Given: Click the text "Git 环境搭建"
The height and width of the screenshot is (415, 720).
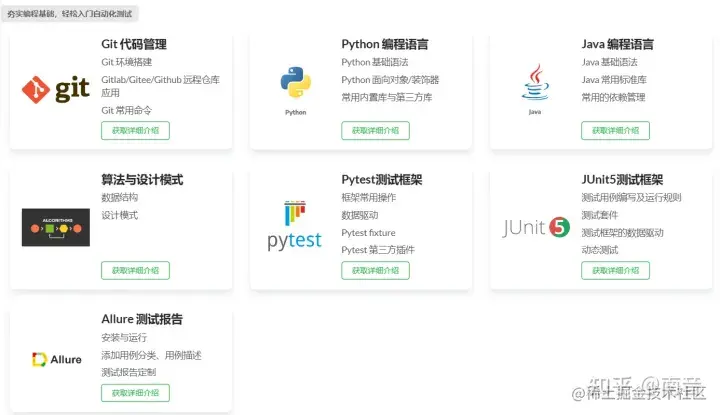Looking at the screenshot, I should coord(127,62).
